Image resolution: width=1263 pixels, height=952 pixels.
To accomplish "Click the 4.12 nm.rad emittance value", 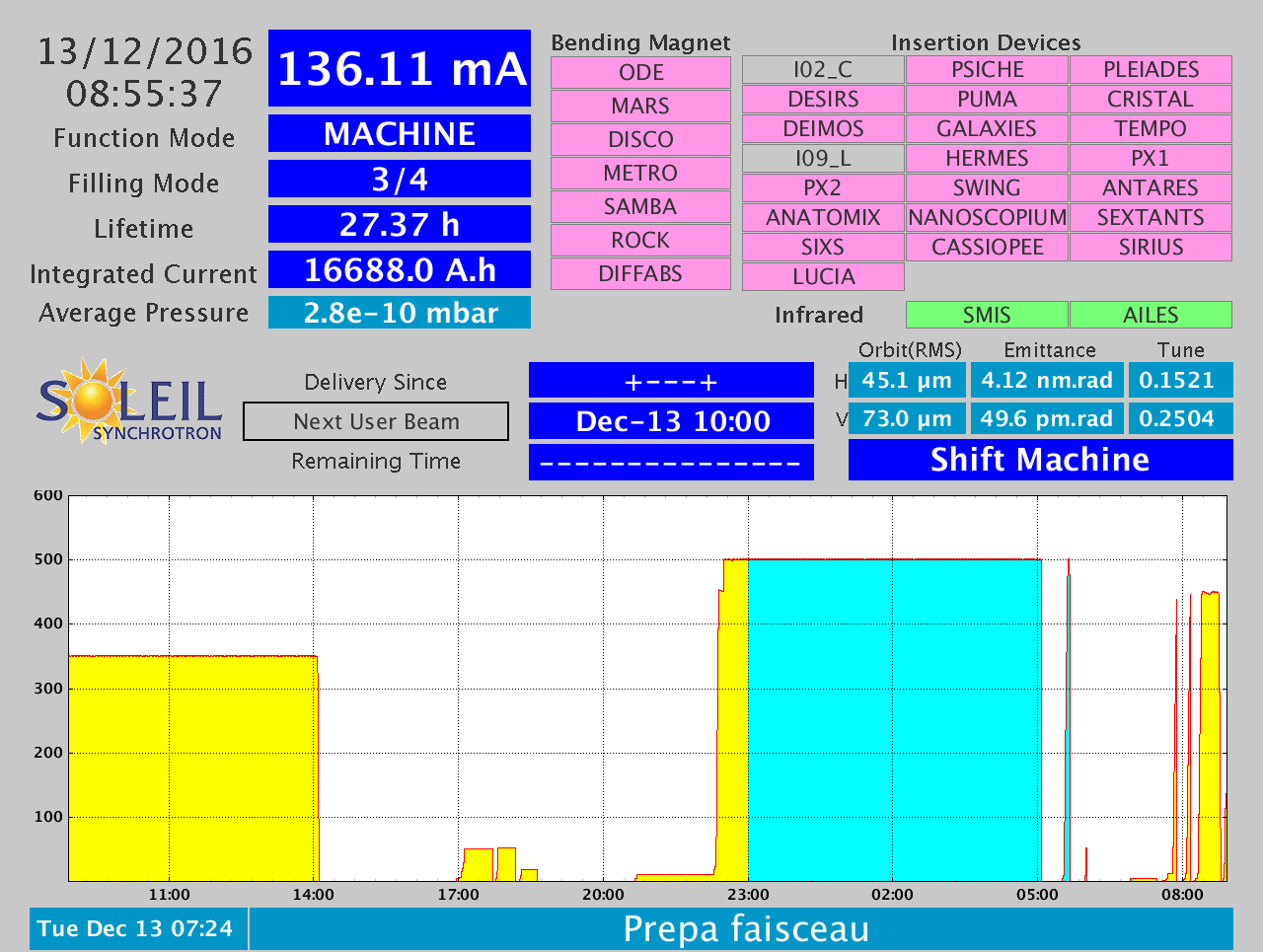I will click(1047, 380).
